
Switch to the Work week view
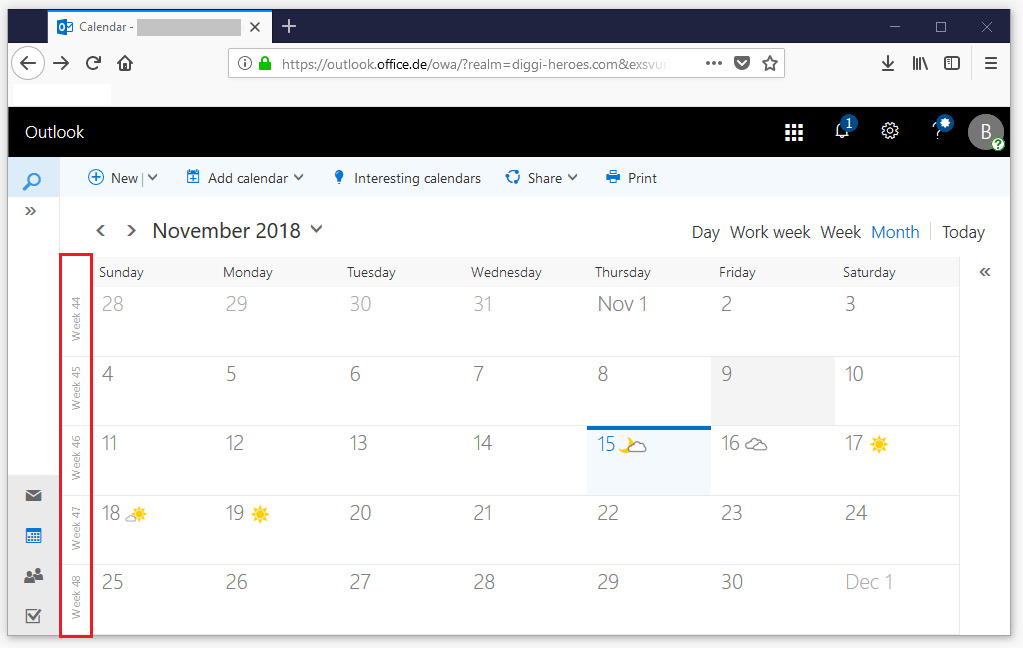pos(770,232)
